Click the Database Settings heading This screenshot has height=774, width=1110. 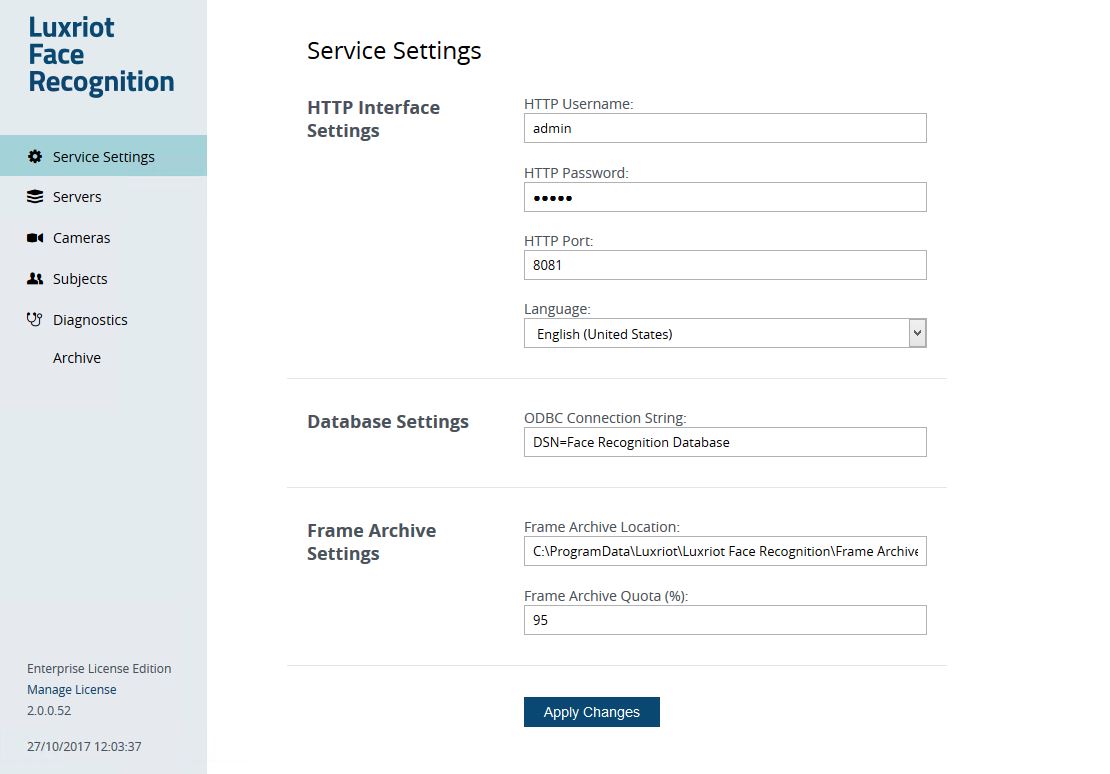pos(388,421)
